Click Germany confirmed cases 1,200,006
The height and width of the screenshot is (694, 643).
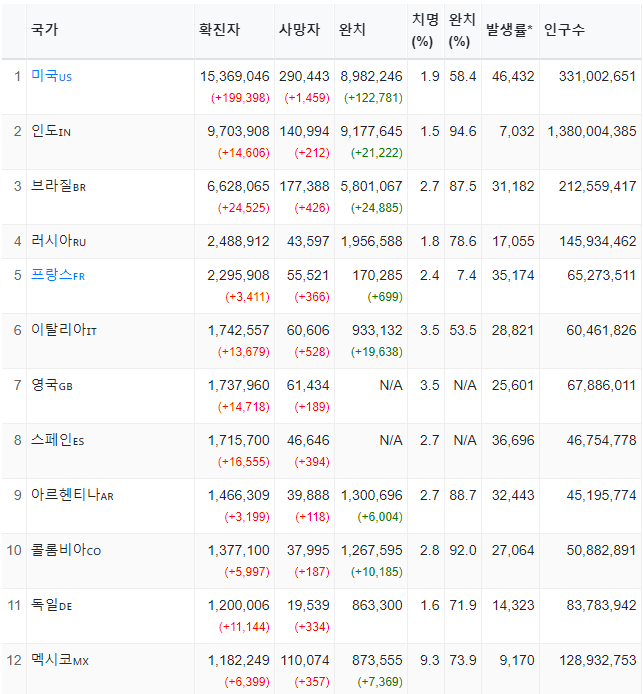point(239,605)
